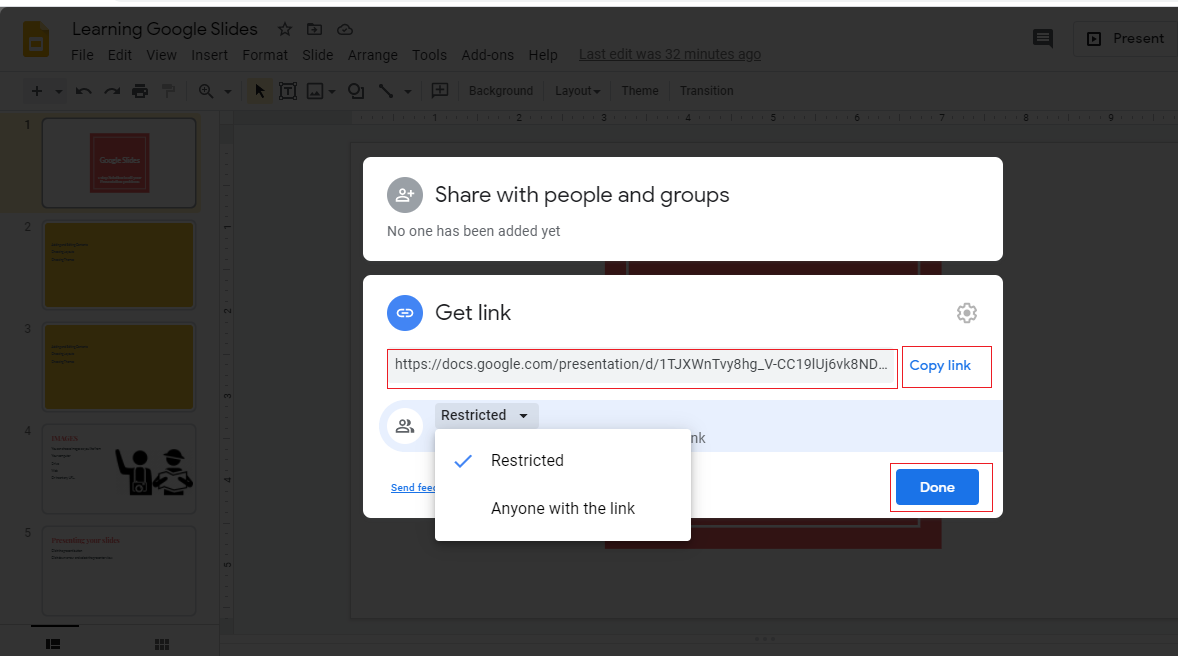
Task: Open the Transition panel
Action: click(706, 91)
